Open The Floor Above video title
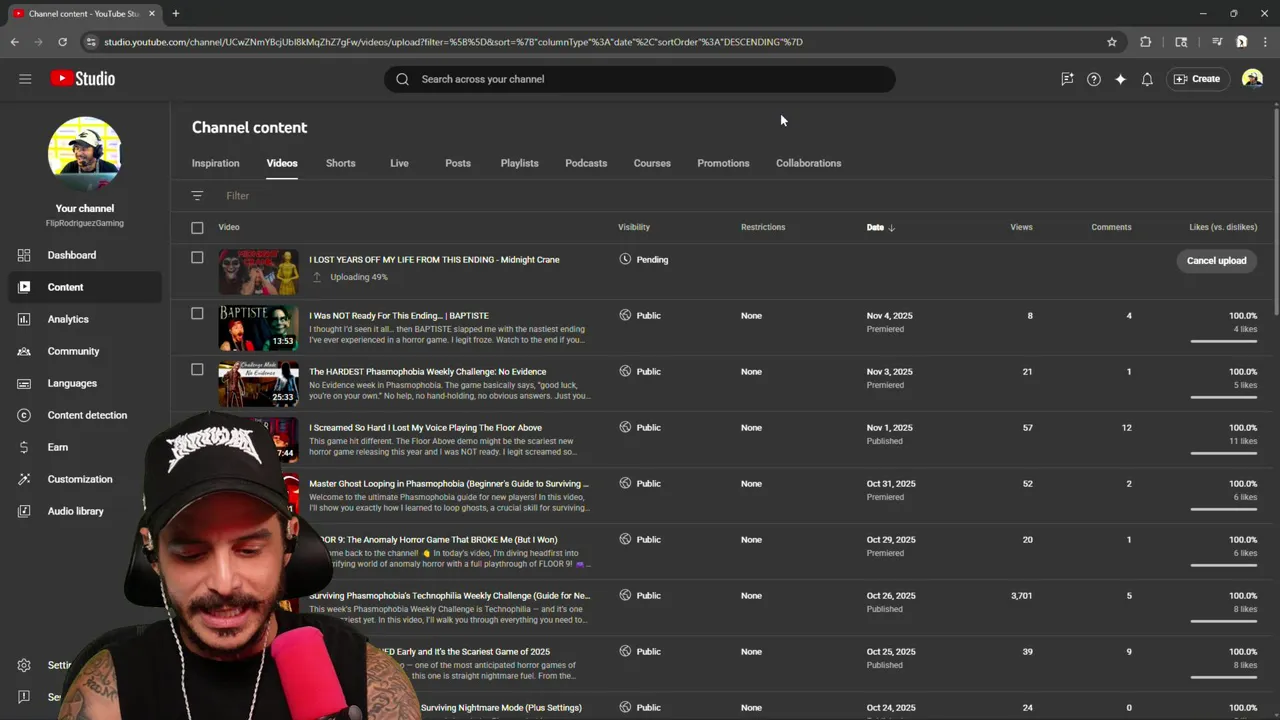Screen dimensions: 1280x720 point(425,428)
